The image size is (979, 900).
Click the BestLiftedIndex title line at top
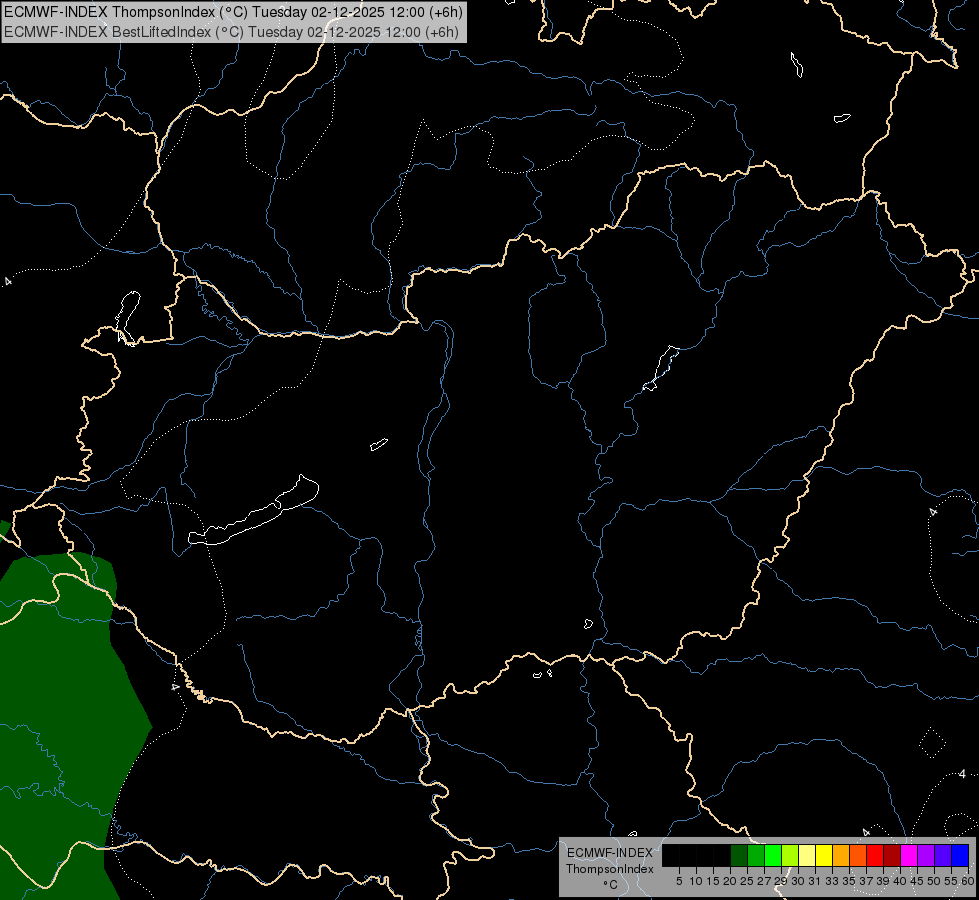click(x=232, y=32)
